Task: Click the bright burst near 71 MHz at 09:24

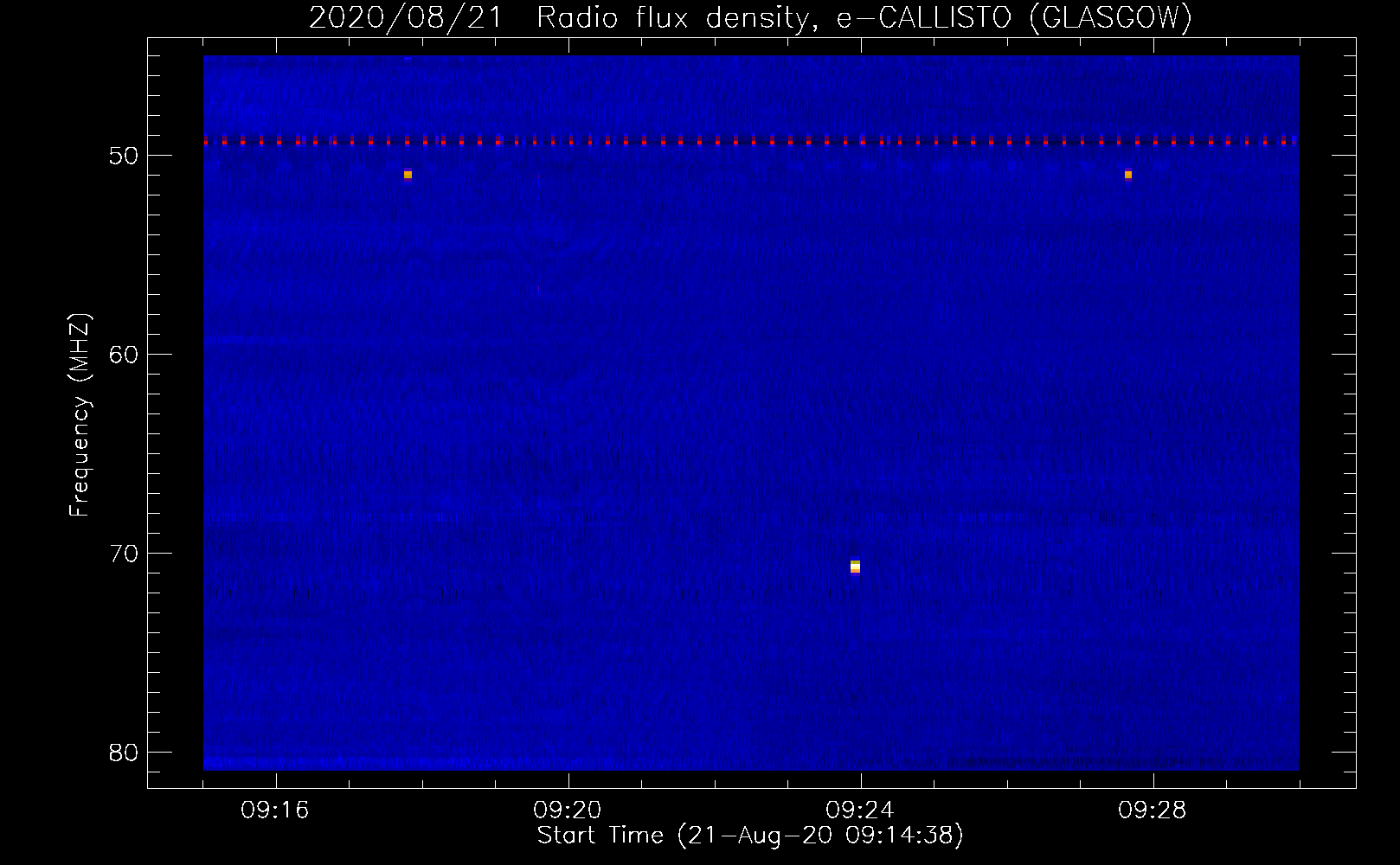Action: coord(855,567)
